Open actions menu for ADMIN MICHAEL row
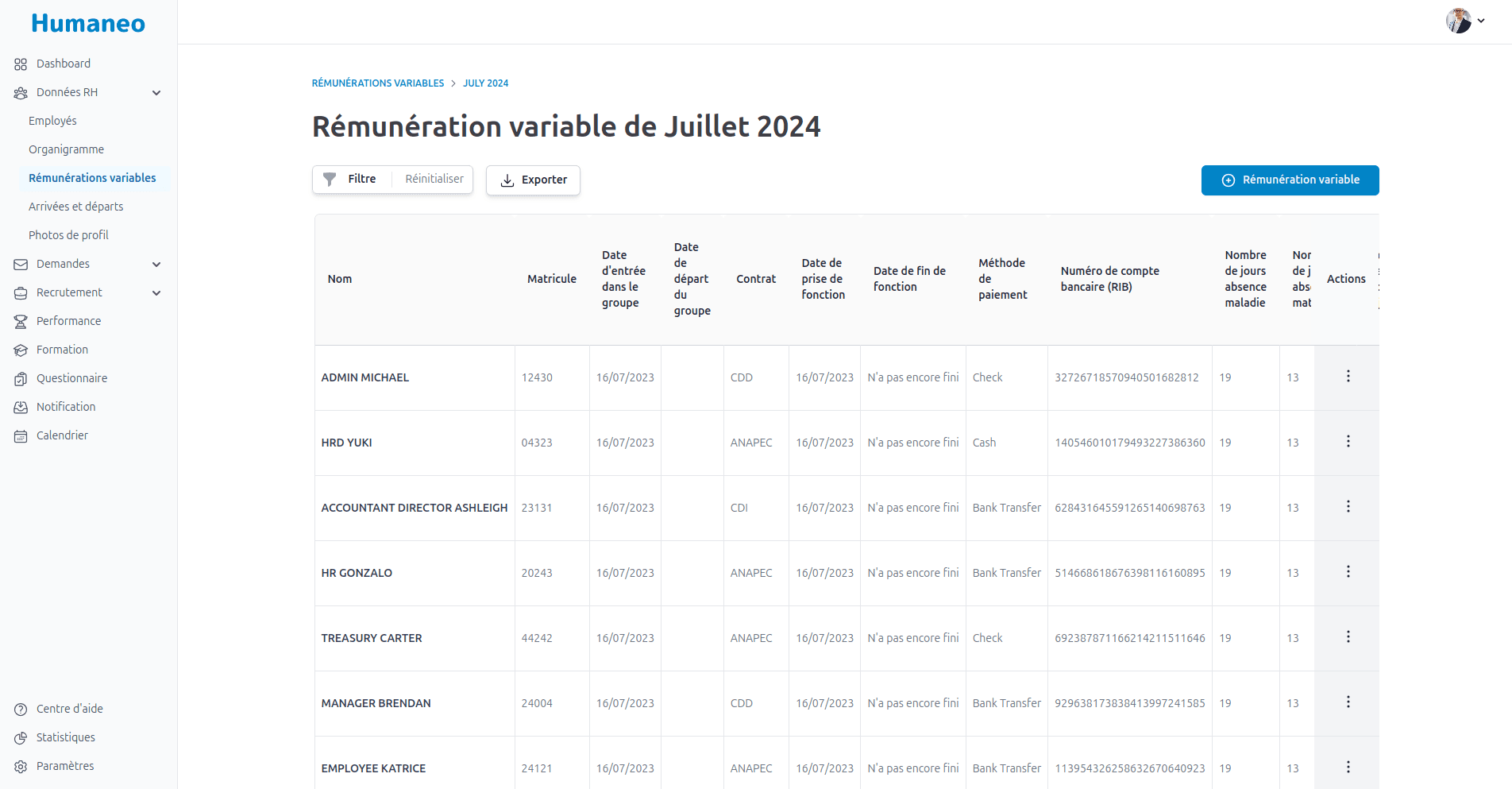The width and height of the screenshot is (1512, 789). coord(1348,377)
